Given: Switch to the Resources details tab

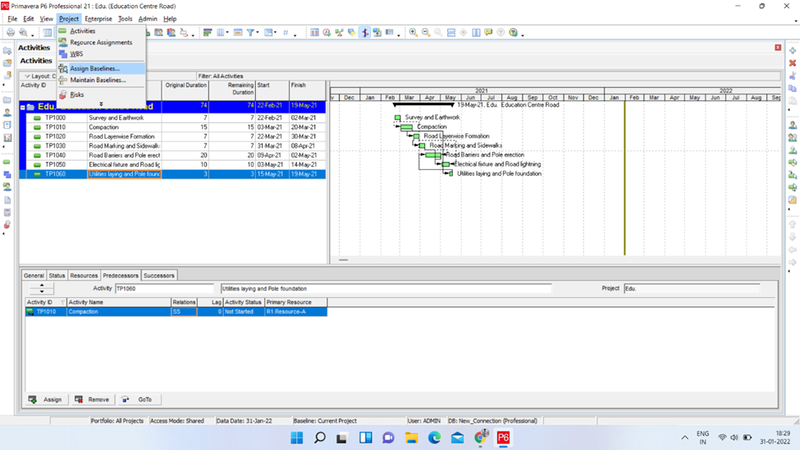Looking at the screenshot, I should (x=84, y=276).
